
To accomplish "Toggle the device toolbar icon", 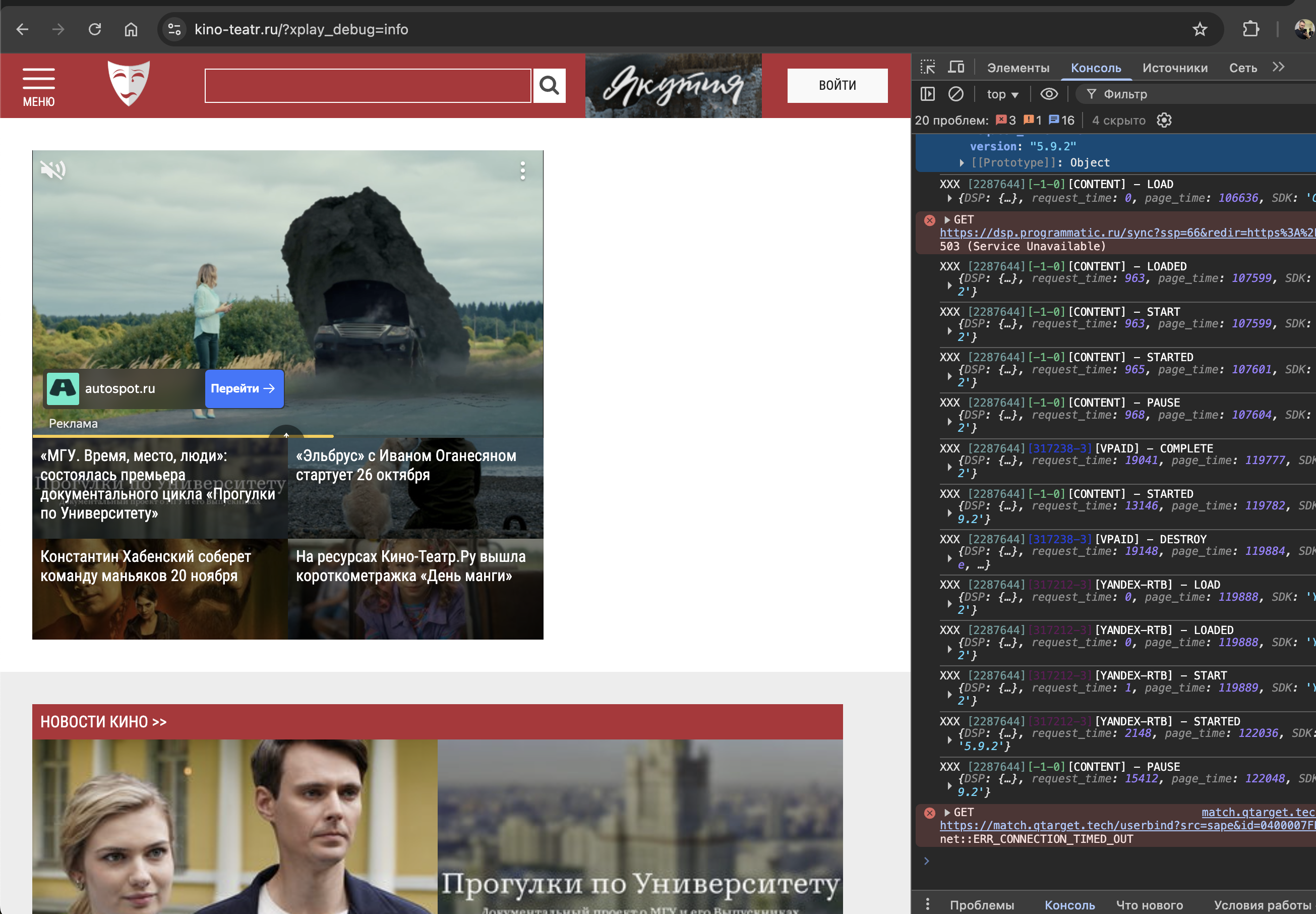I will point(955,67).
